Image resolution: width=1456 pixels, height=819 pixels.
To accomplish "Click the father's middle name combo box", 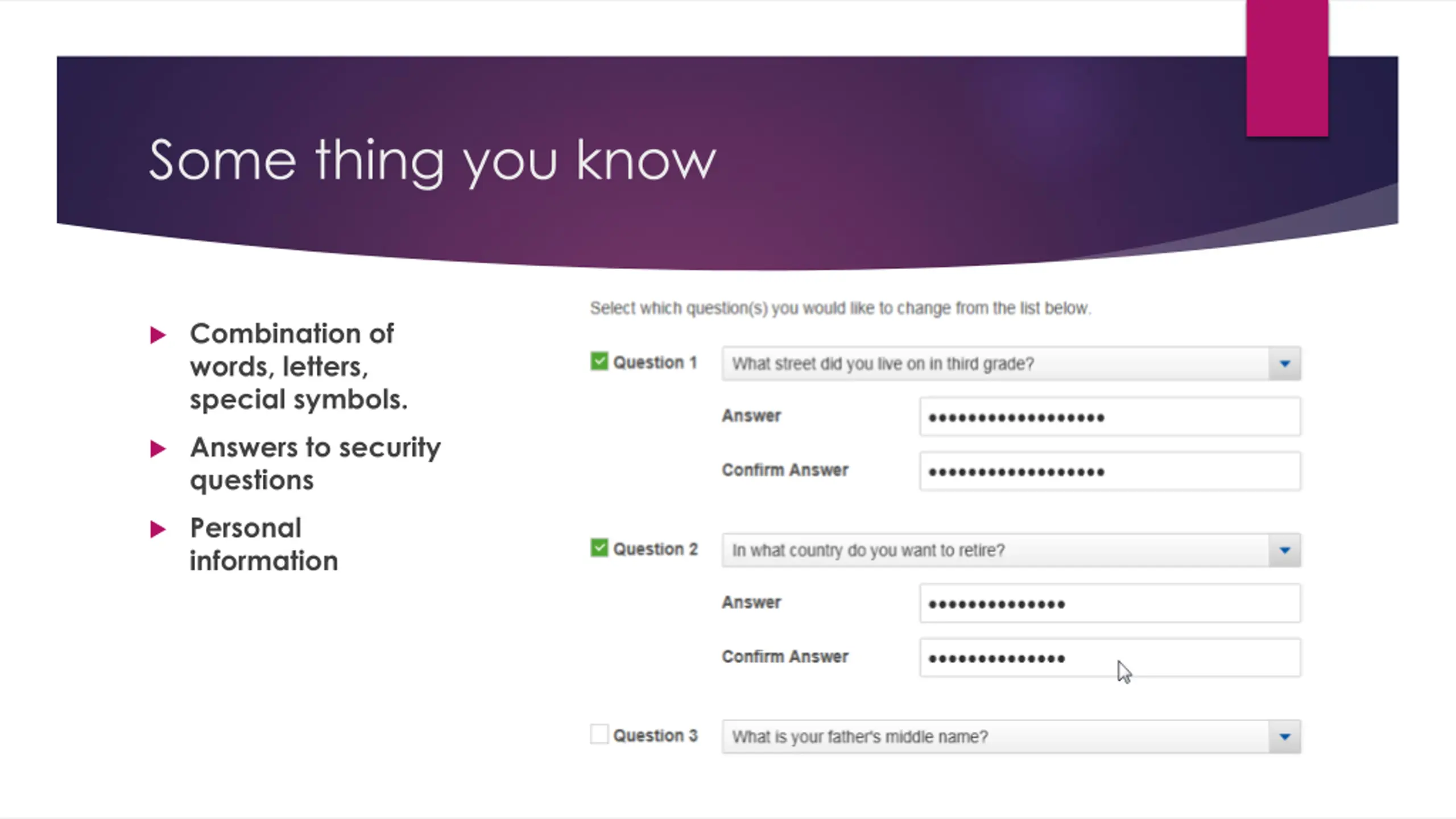I will [x=1011, y=737].
